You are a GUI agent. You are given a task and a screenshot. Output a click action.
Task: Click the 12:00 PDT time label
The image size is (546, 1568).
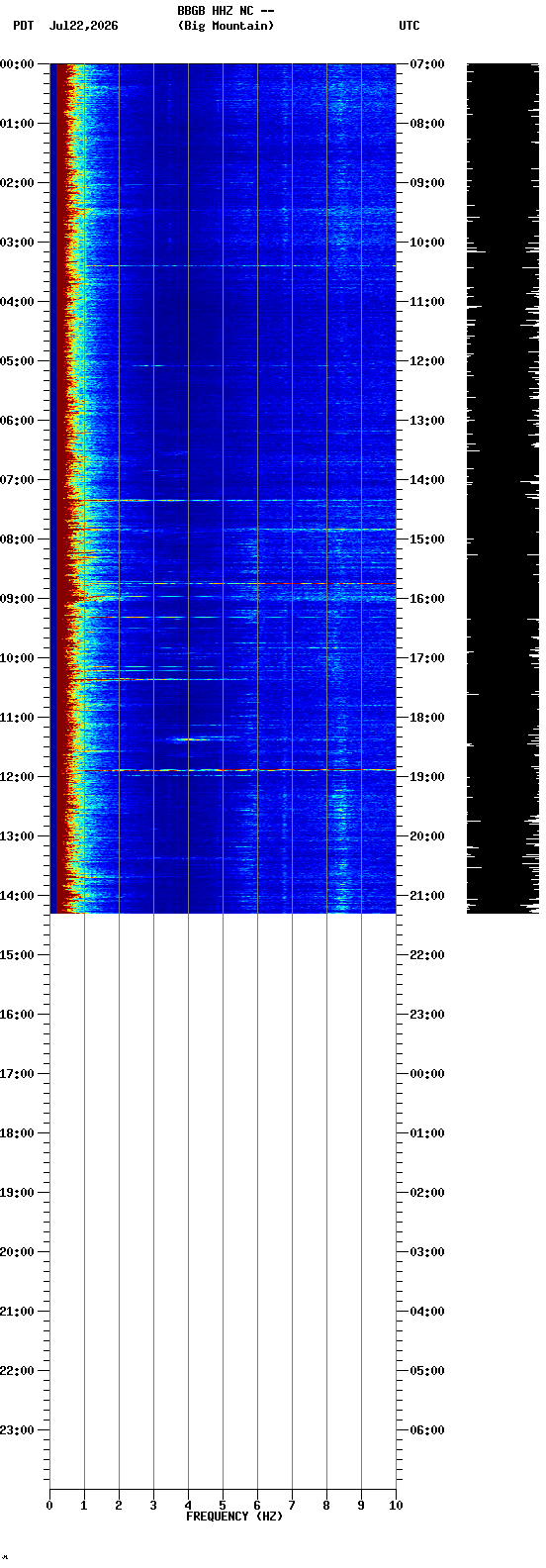(18, 777)
